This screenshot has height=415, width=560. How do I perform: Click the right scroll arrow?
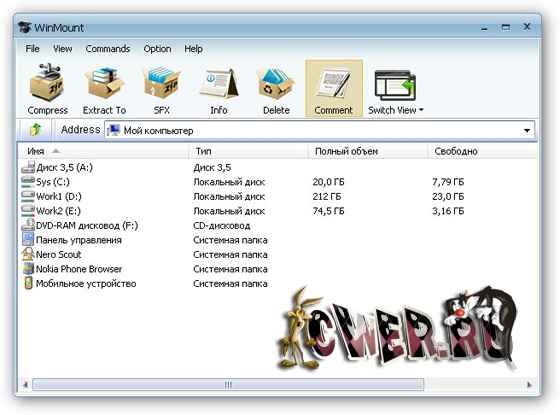point(529,385)
